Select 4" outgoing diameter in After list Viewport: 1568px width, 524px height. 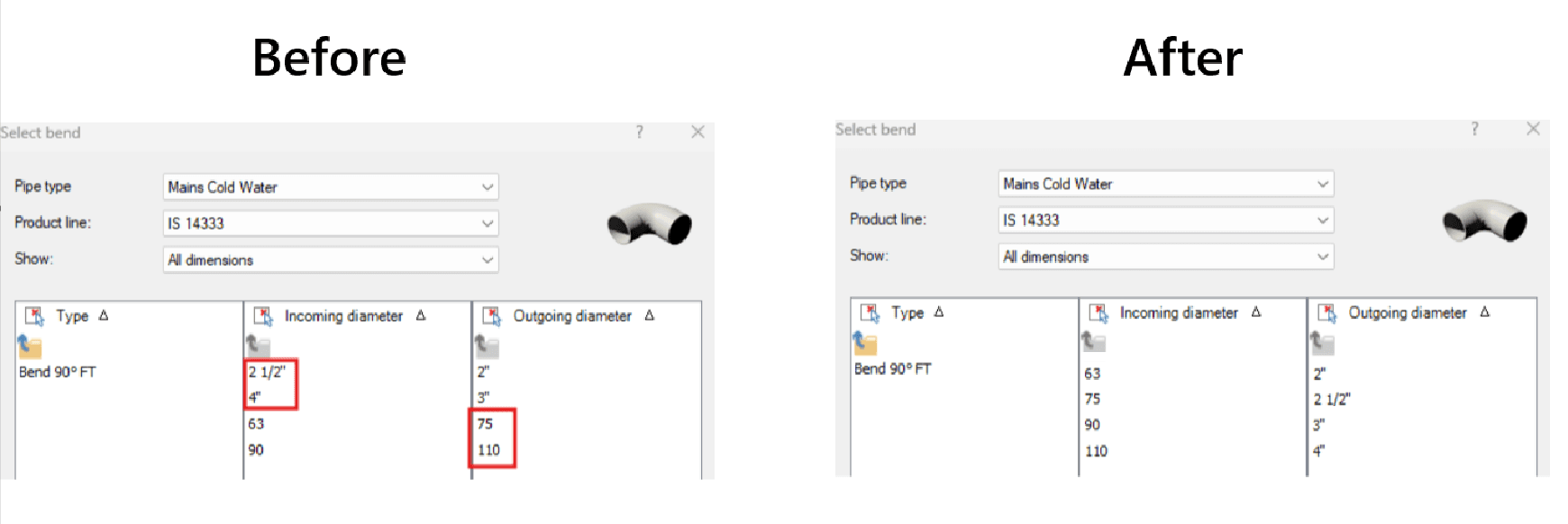(x=1318, y=451)
